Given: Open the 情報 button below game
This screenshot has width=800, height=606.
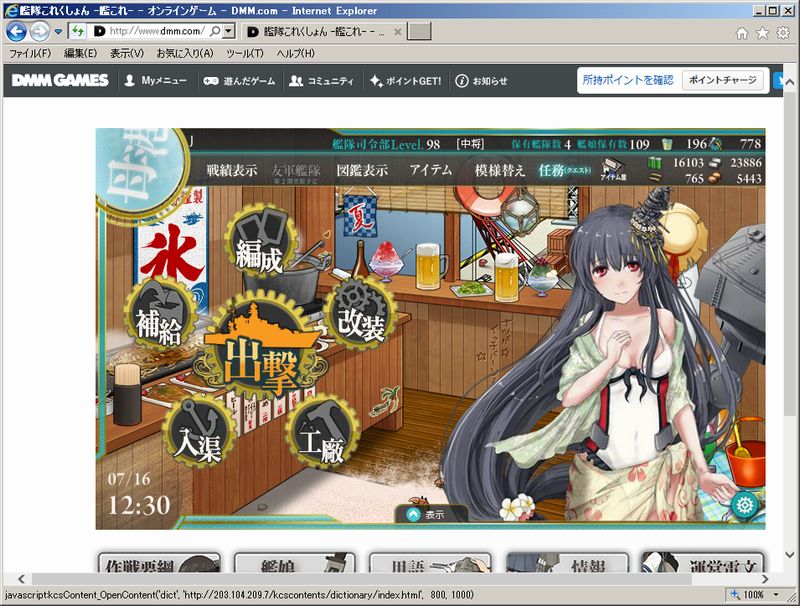Looking at the screenshot, I should coord(566,562).
